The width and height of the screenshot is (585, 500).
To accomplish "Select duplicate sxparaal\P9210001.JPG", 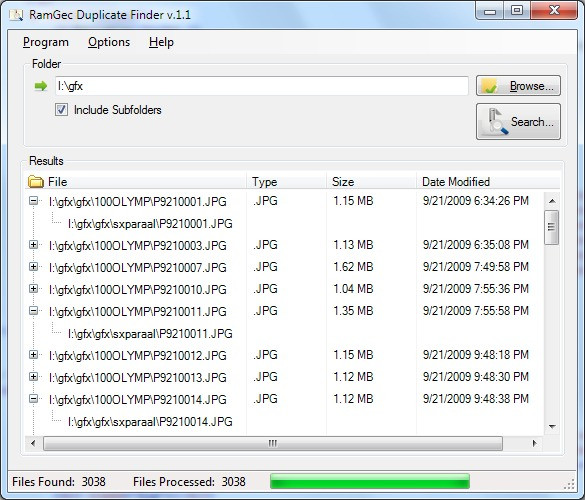I will 150,224.
